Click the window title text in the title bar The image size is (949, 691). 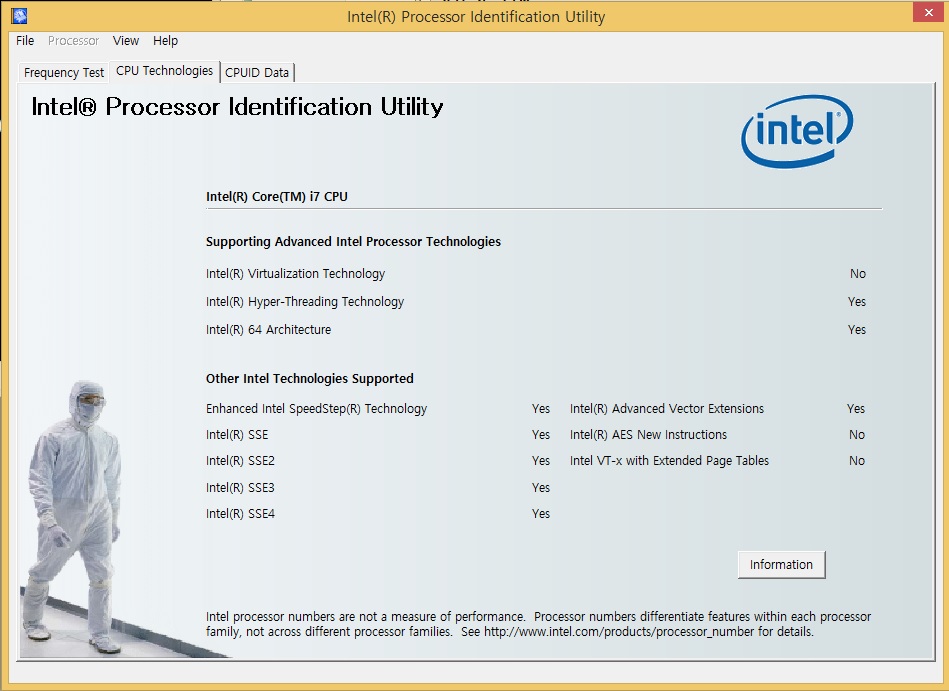coord(476,16)
